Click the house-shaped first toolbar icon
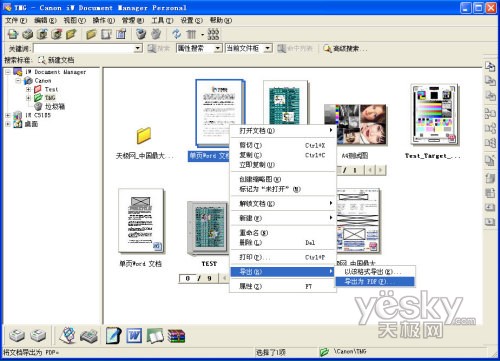Screen dimensions: 500x361 tap(13, 34)
